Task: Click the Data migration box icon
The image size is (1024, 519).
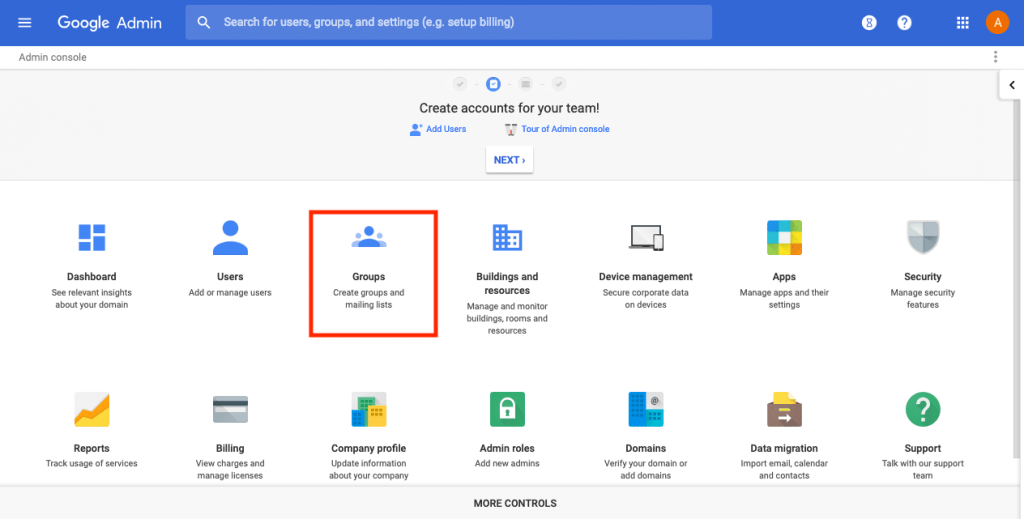Action: (784, 409)
